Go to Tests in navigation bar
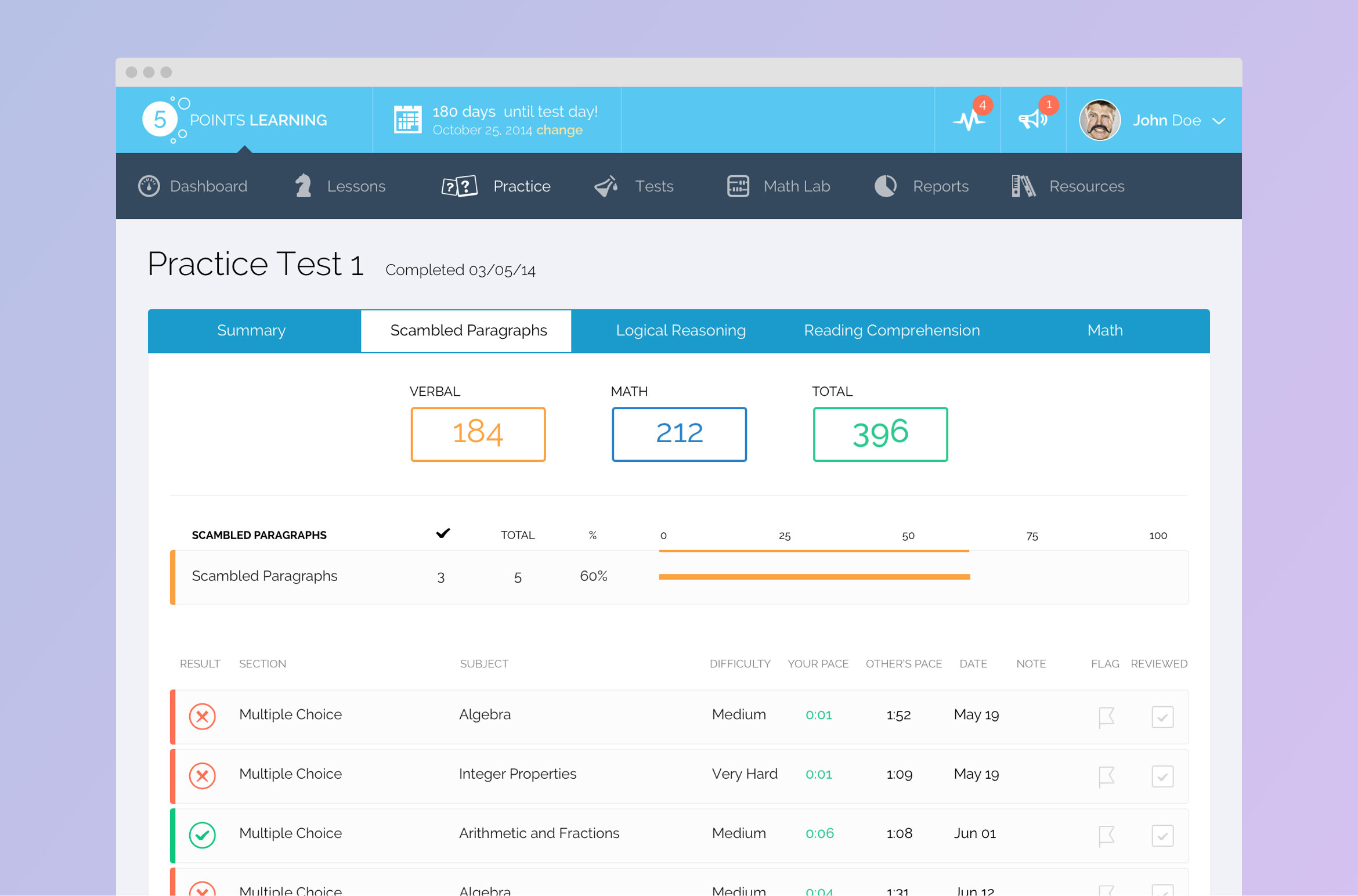 tap(653, 186)
